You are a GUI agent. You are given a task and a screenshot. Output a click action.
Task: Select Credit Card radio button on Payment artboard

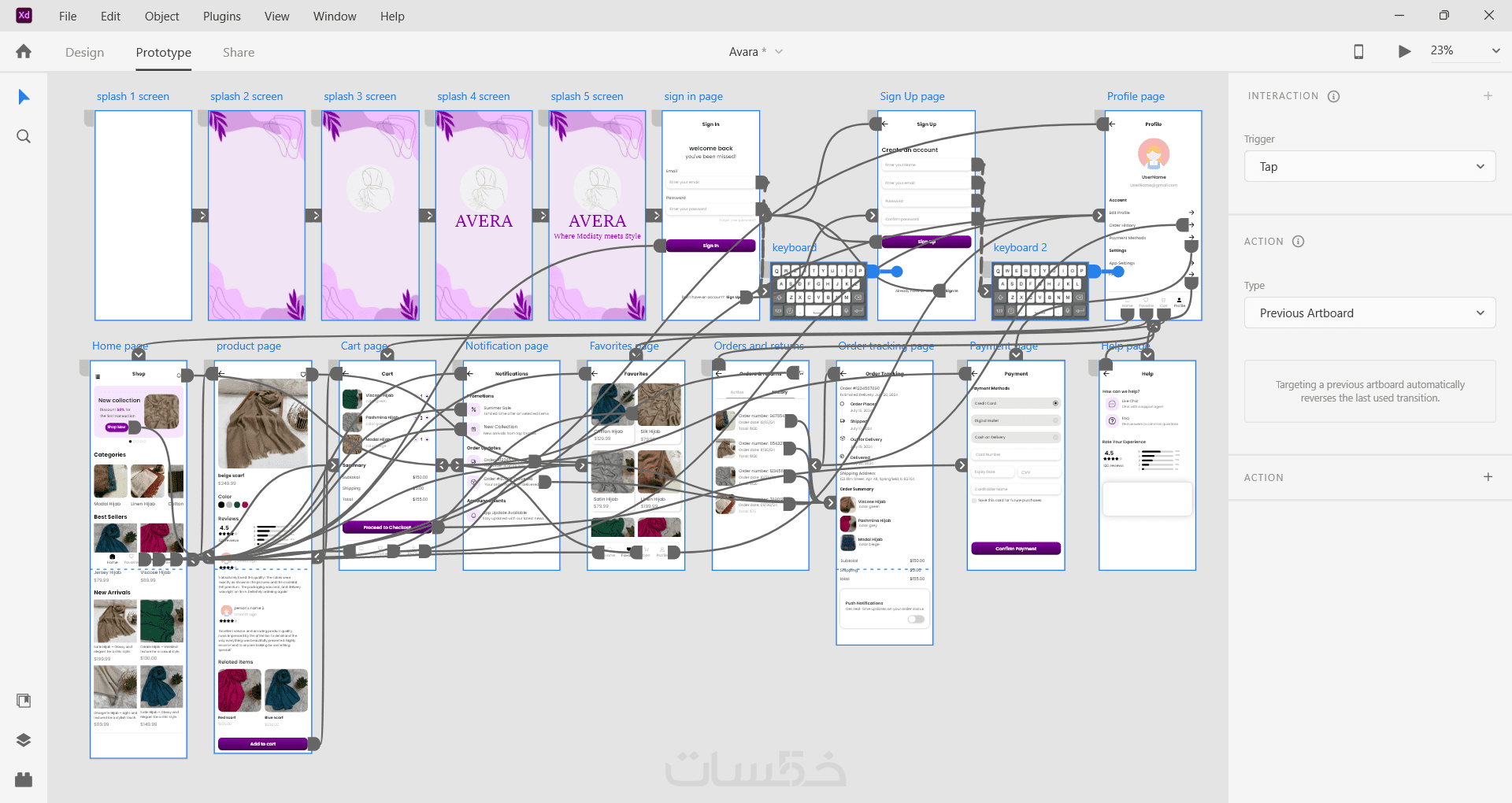1055,403
